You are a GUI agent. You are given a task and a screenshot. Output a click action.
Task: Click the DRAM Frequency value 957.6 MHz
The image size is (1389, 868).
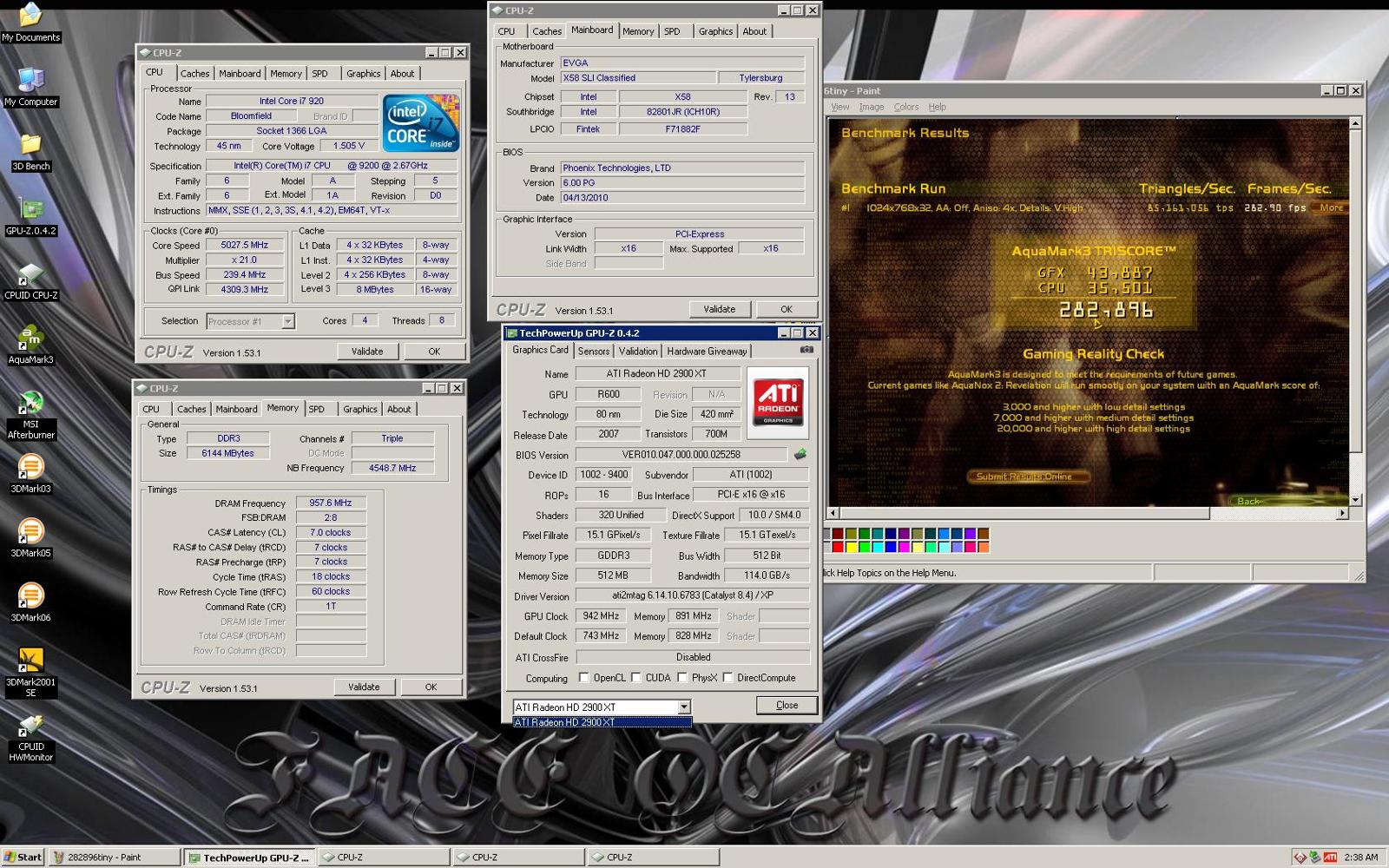(x=331, y=503)
